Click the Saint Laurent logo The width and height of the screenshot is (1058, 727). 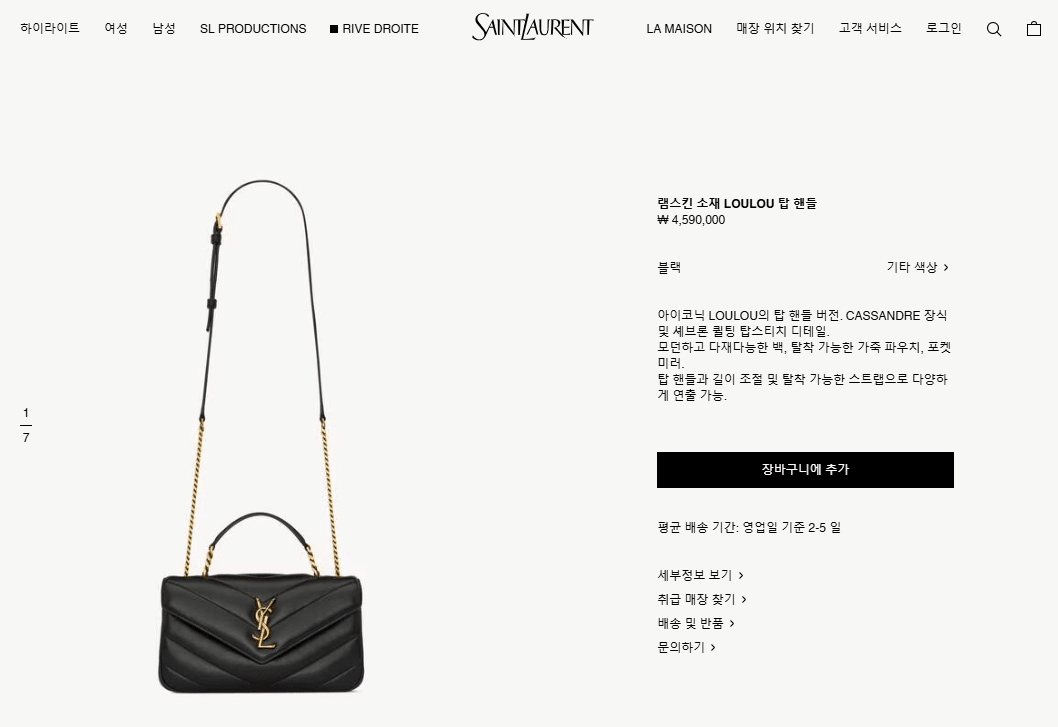tap(532, 27)
